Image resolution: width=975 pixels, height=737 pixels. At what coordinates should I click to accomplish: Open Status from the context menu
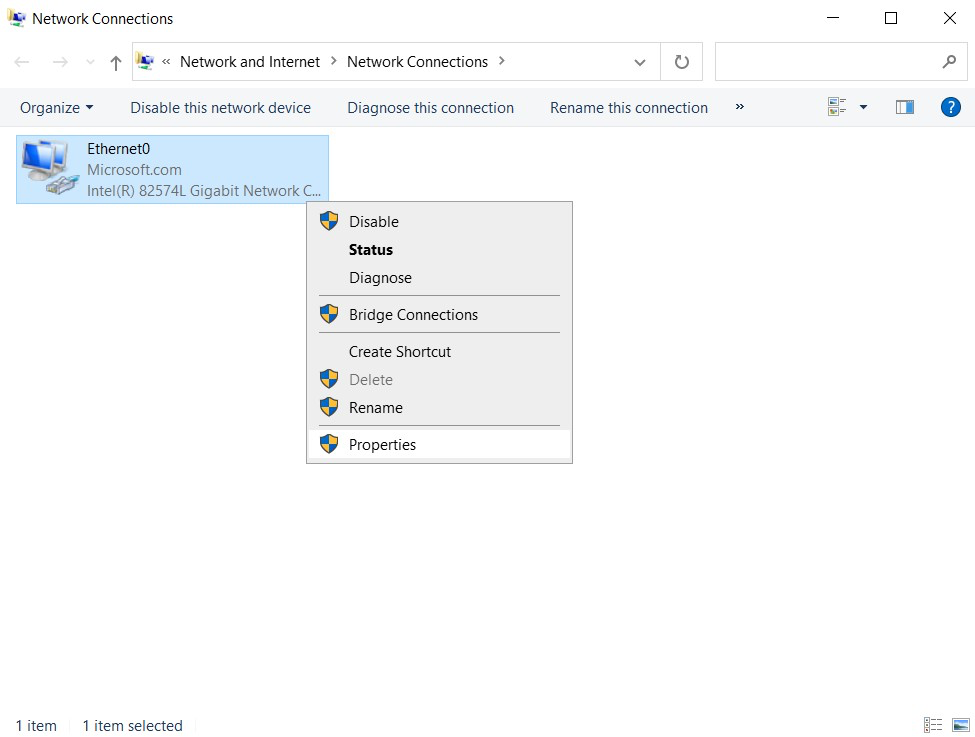(x=439, y=249)
